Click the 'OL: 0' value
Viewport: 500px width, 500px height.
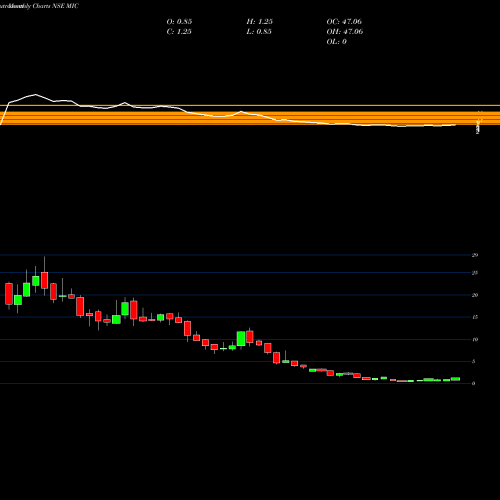[336, 42]
